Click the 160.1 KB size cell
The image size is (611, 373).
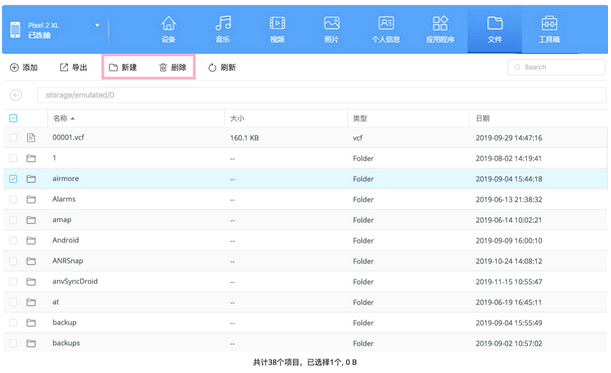pos(244,138)
